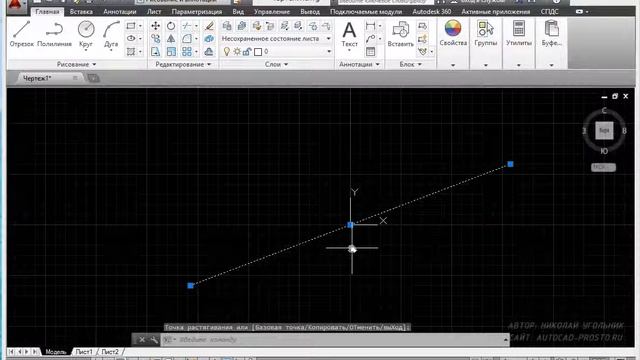The image size is (640, 360).
Task: Select the multileader tool
Action: (370, 39)
